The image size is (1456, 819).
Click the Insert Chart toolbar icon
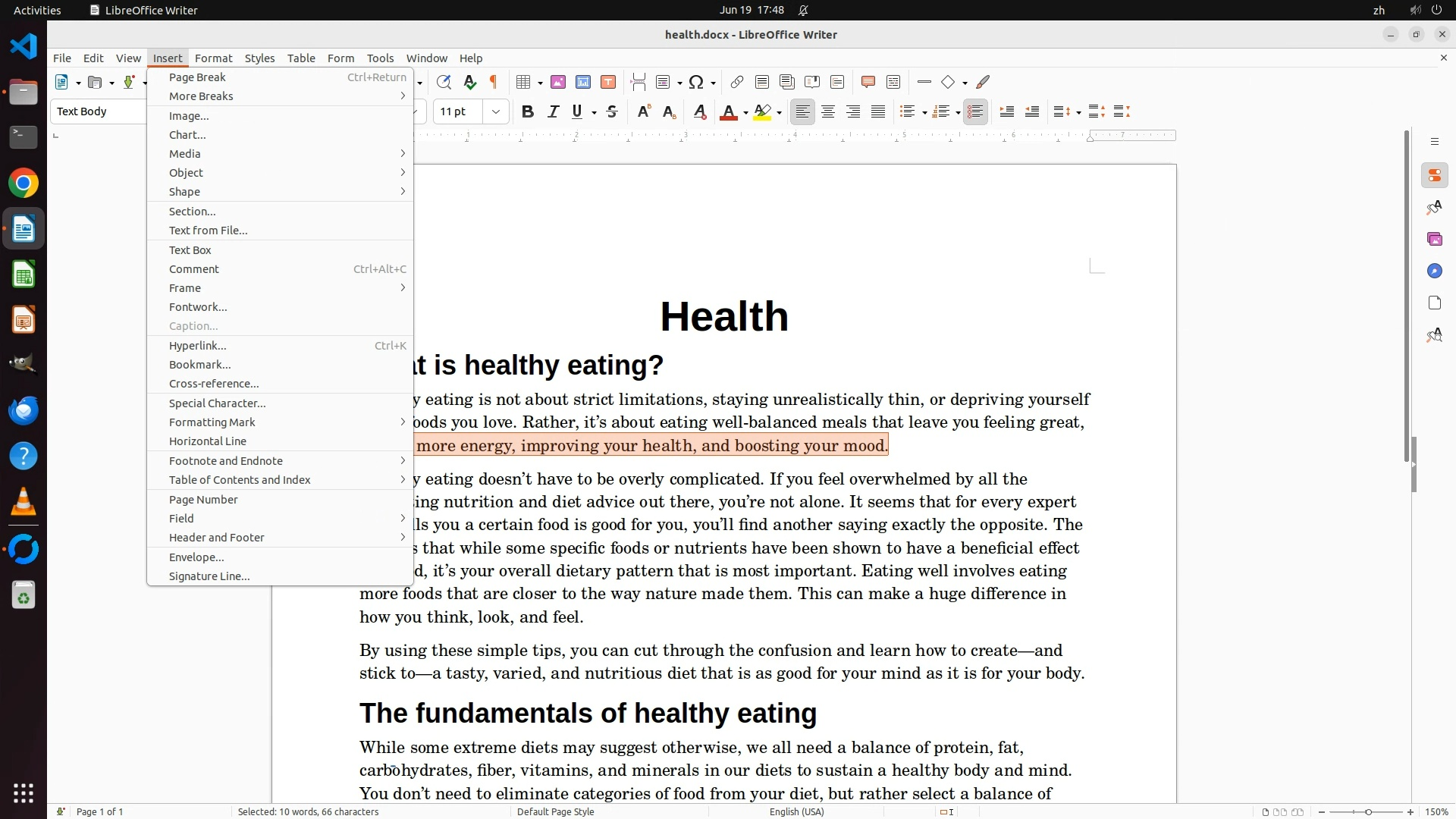tap(583, 82)
